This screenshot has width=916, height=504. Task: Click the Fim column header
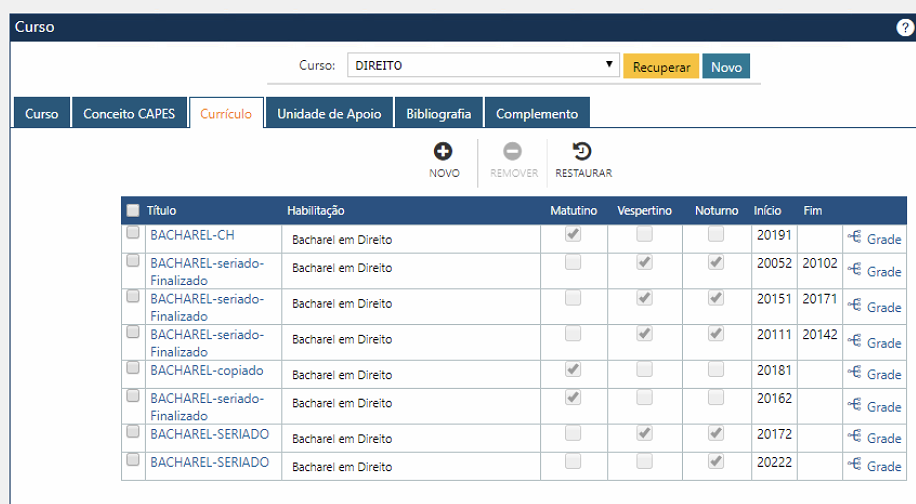813,210
